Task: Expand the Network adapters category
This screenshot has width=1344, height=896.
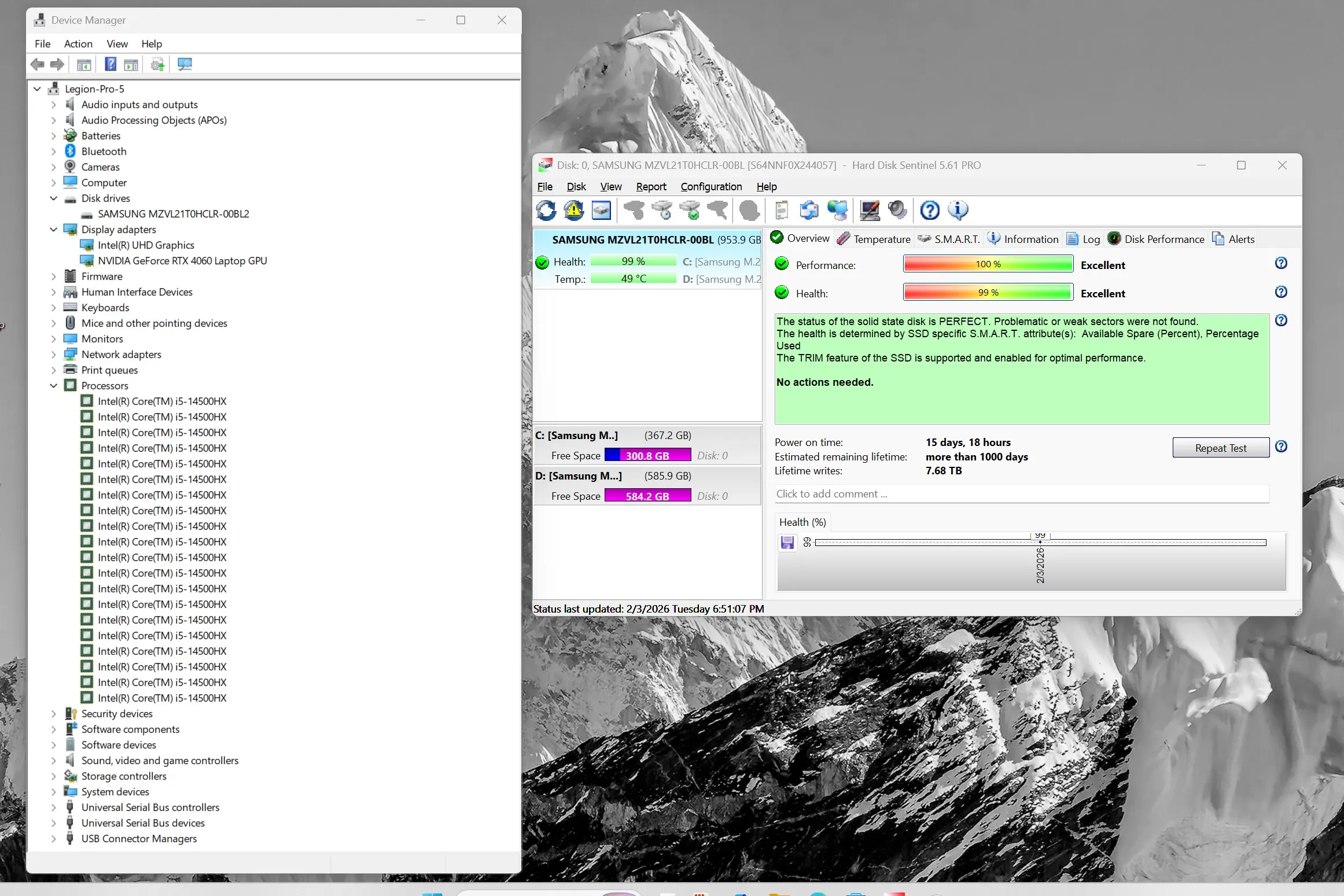Action: (54, 355)
